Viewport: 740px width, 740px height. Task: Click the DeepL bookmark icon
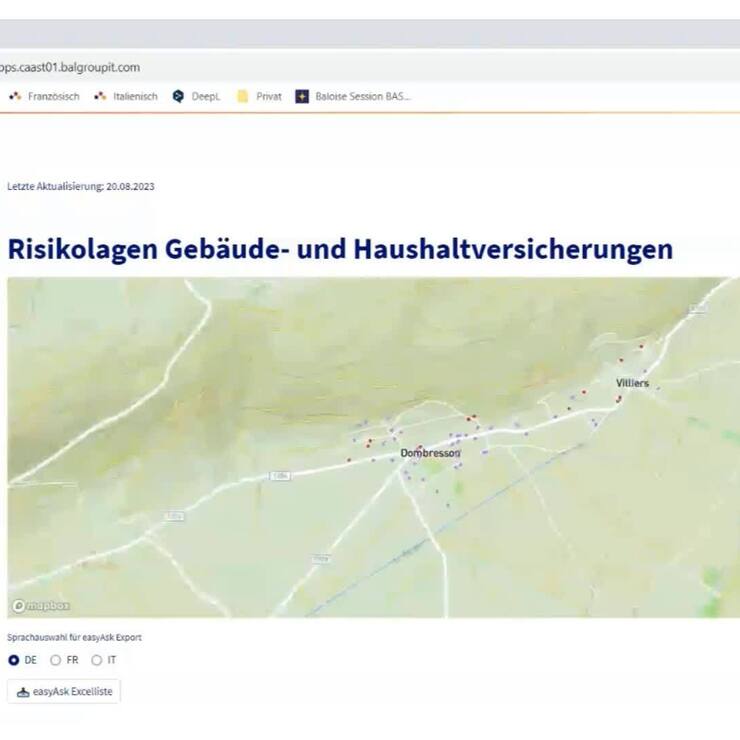pos(179,97)
